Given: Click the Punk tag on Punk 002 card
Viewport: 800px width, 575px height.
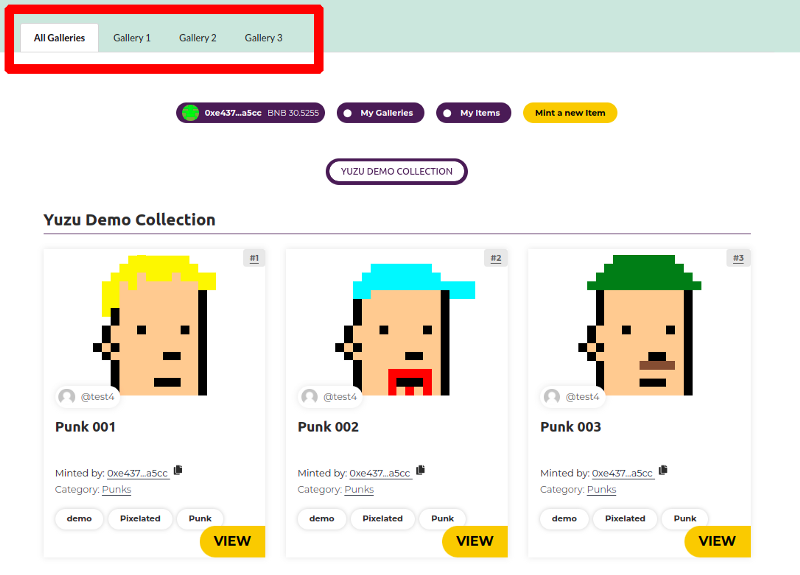Looking at the screenshot, I should pyautogui.click(x=442, y=518).
